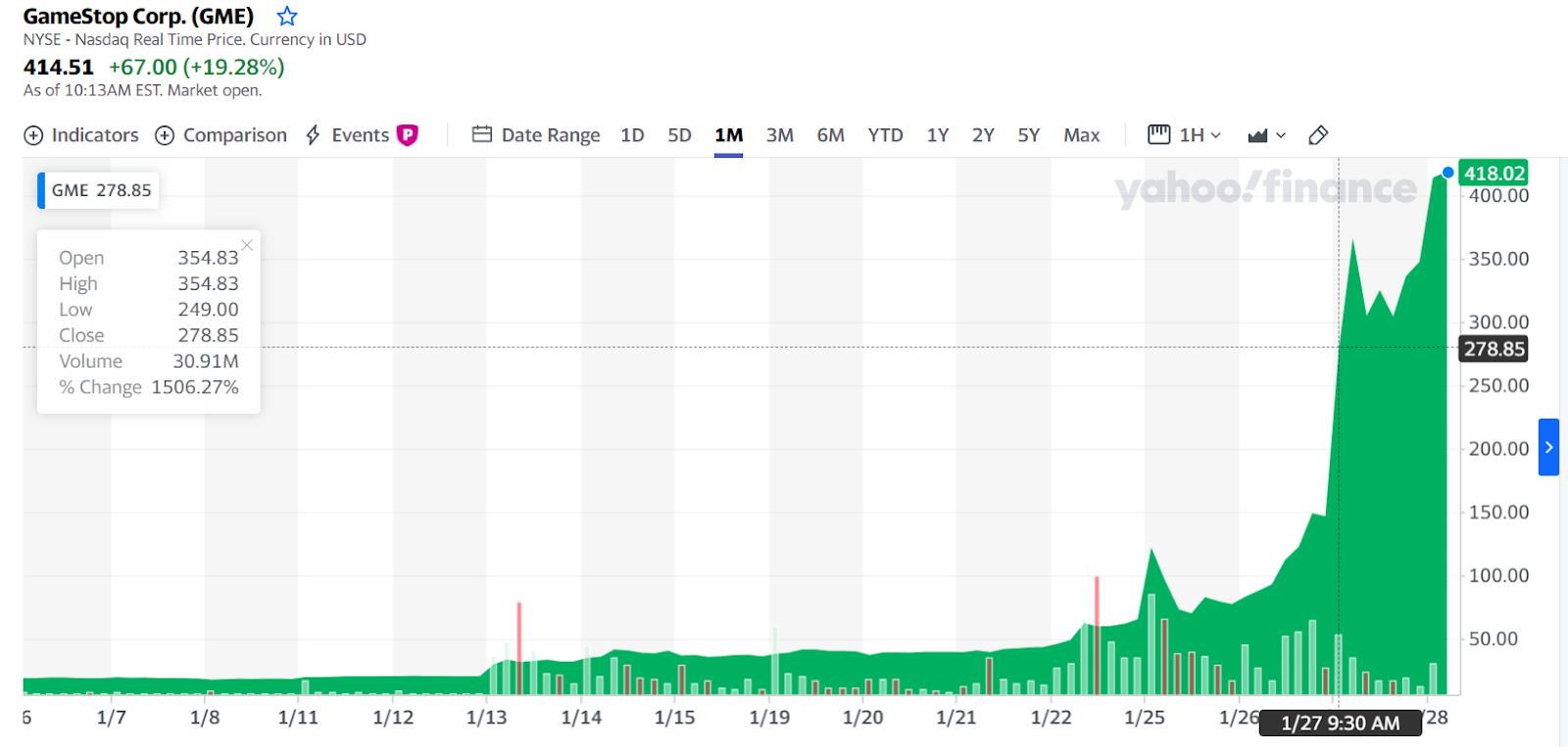Add GME to watchlist with star icon
Screen dimensions: 1568x747
pyautogui.click(x=286, y=16)
